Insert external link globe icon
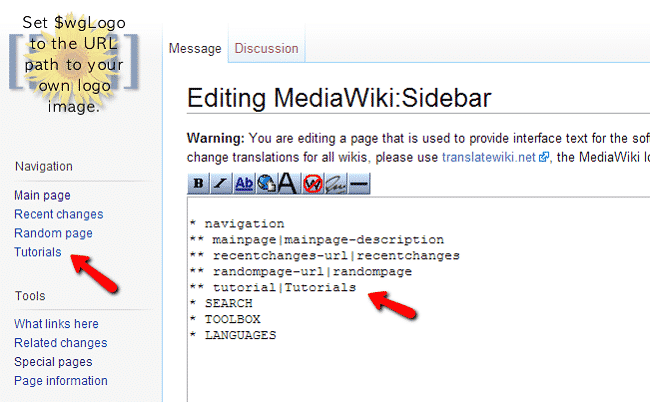This screenshot has width=650, height=402. pos(266,183)
